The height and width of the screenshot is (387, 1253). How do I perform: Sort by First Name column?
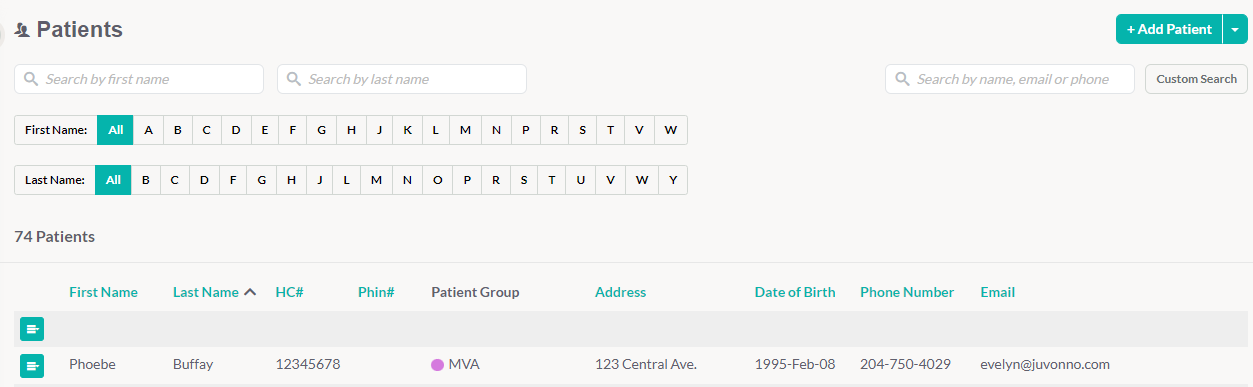coord(103,292)
